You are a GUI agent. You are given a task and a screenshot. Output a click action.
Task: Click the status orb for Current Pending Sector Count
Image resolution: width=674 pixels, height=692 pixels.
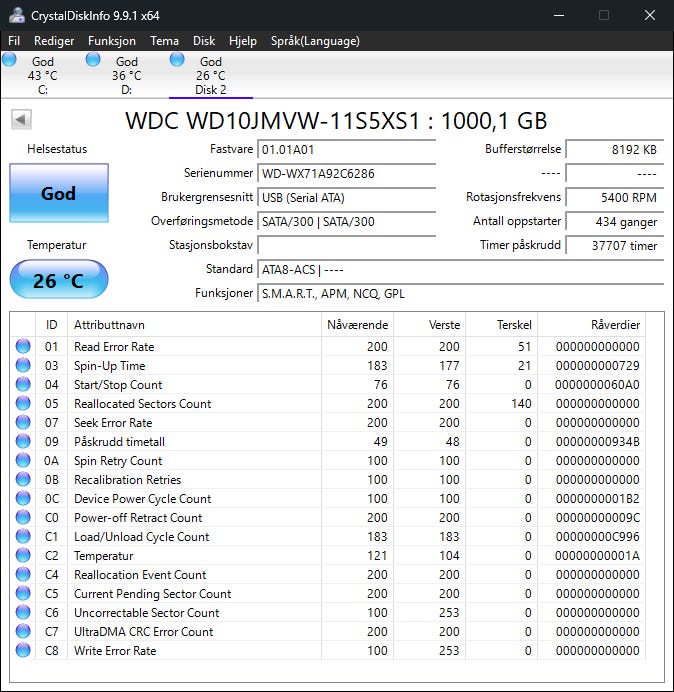tap(23, 593)
